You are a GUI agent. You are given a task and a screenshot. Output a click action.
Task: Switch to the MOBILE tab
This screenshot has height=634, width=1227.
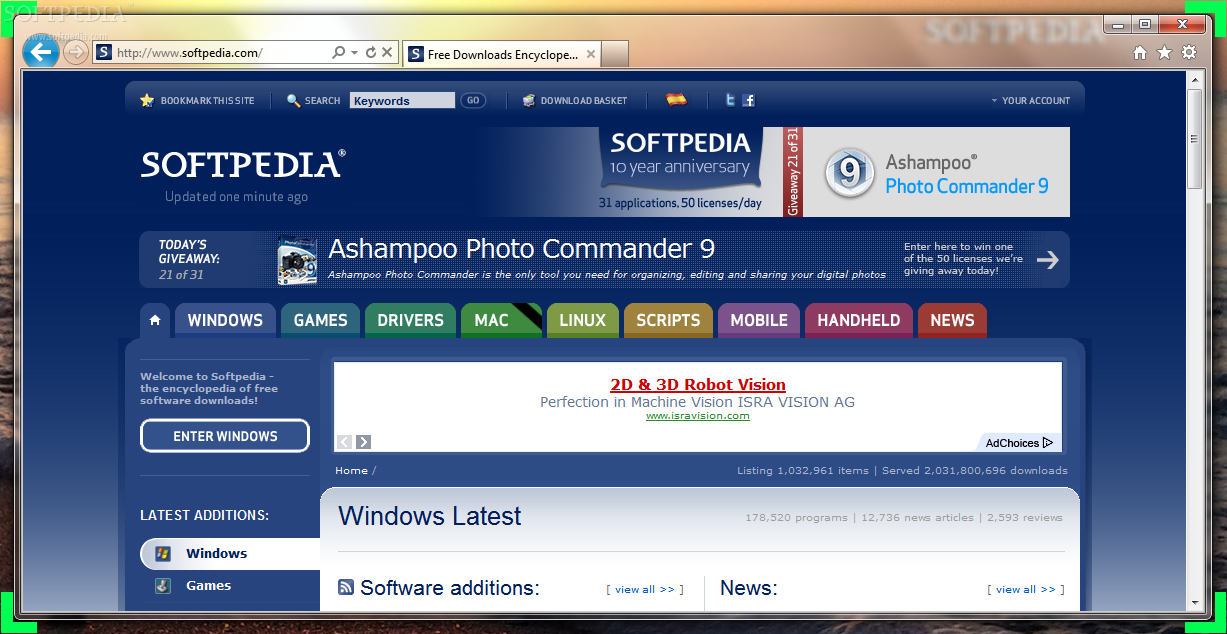[759, 320]
